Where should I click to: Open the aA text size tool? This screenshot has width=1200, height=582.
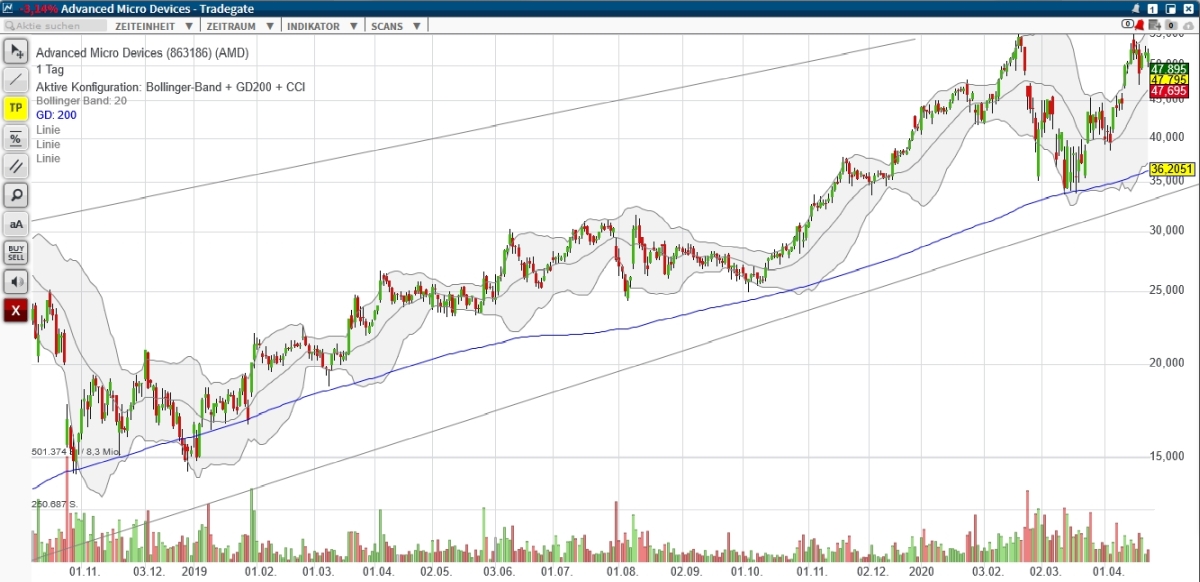[x=16, y=223]
